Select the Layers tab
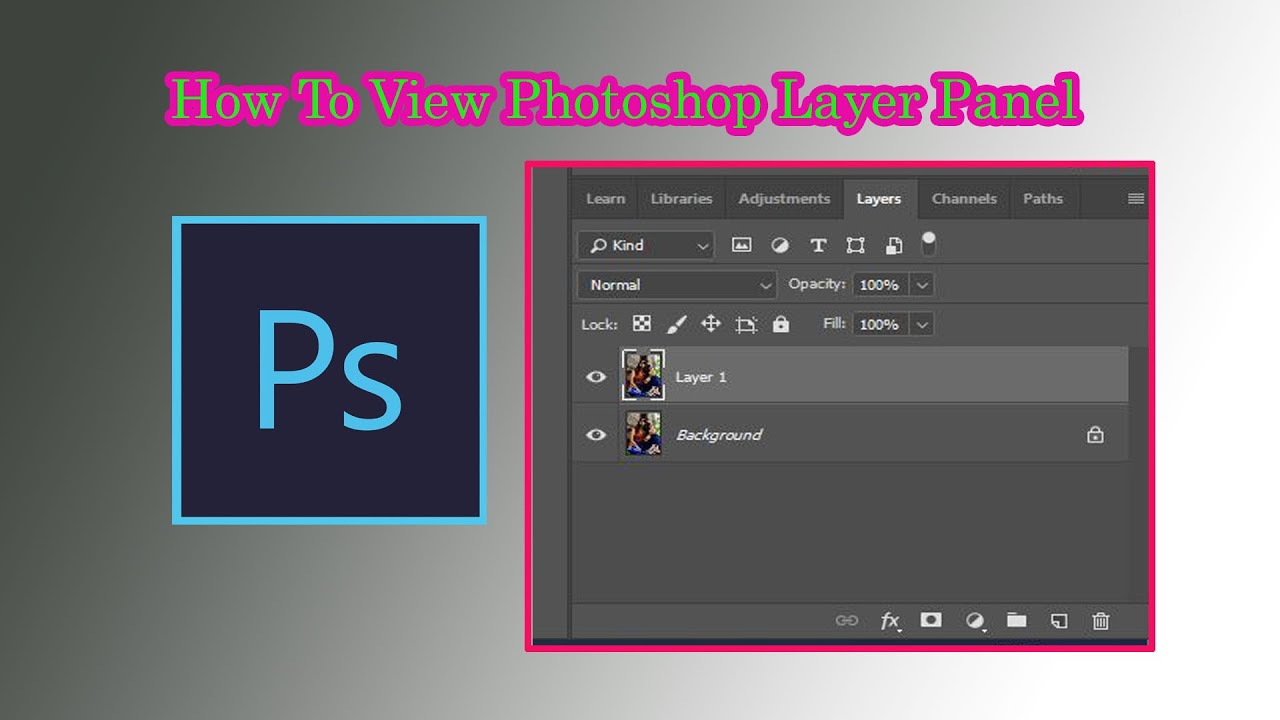The height and width of the screenshot is (720, 1280). tap(879, 199)
